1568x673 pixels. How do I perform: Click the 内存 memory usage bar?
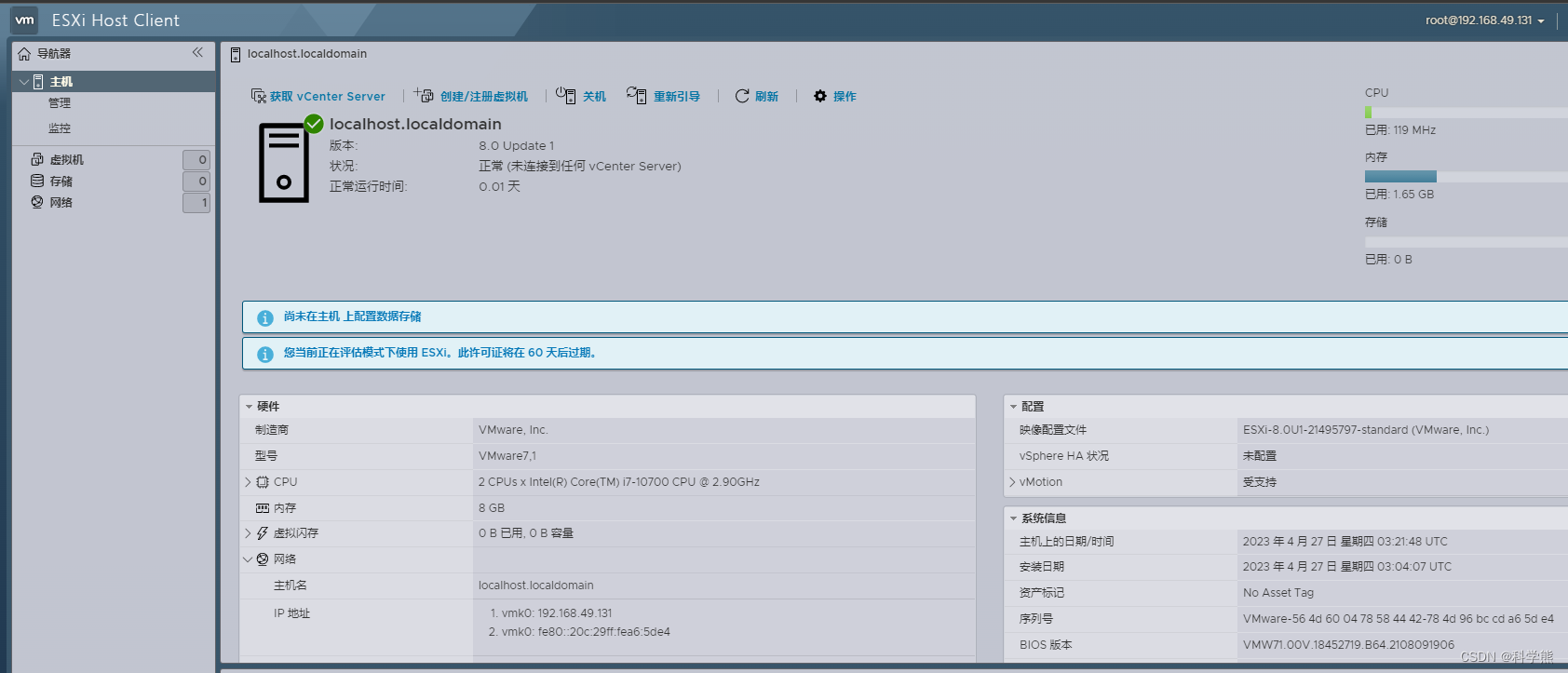[1467, 177]
